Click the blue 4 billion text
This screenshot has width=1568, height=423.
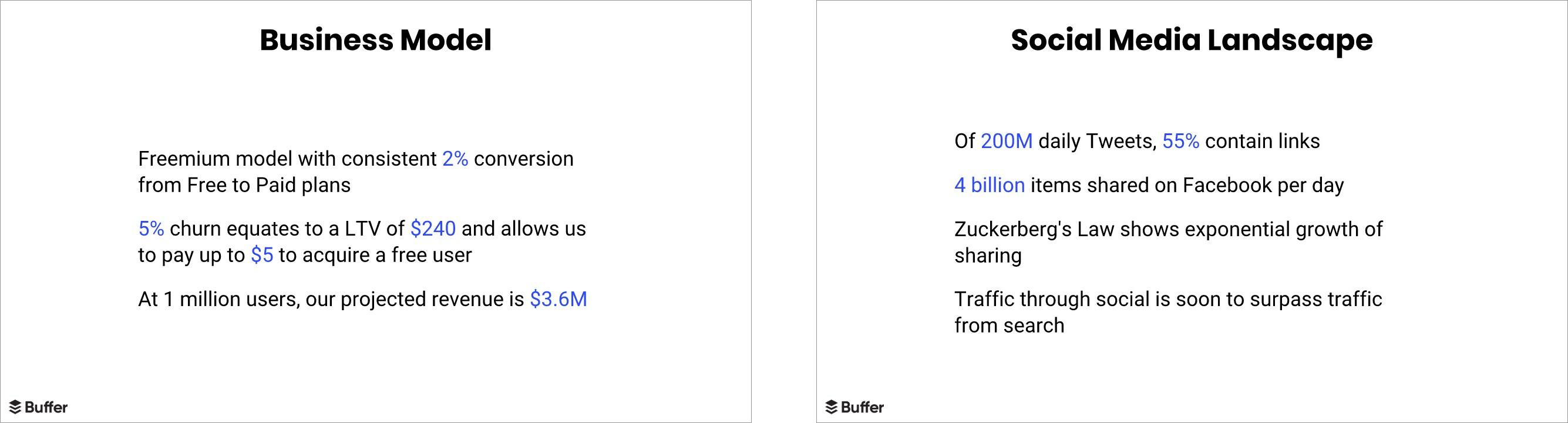click(x=989, y=185)
